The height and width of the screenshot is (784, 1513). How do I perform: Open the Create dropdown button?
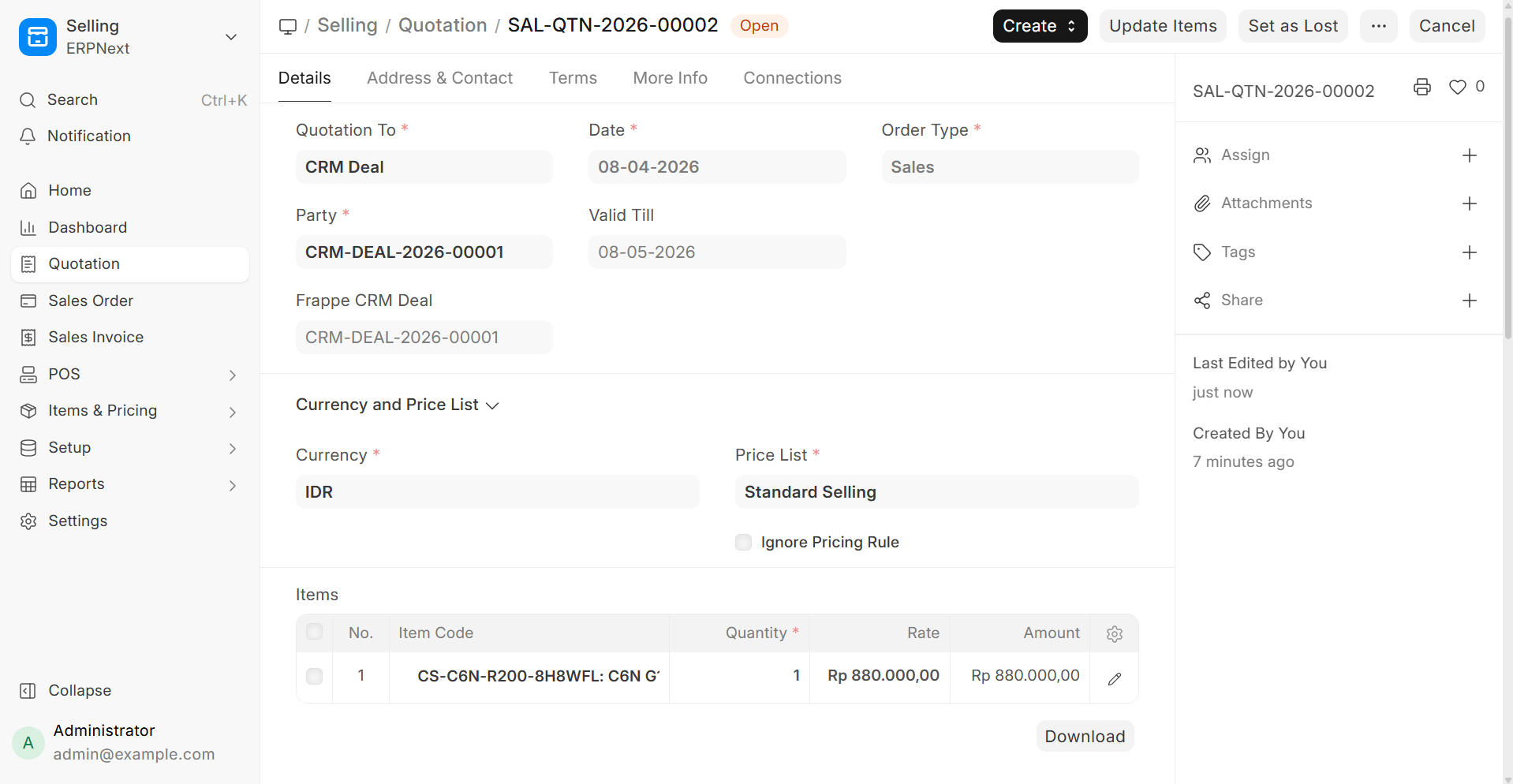(x=1039, y=26)
